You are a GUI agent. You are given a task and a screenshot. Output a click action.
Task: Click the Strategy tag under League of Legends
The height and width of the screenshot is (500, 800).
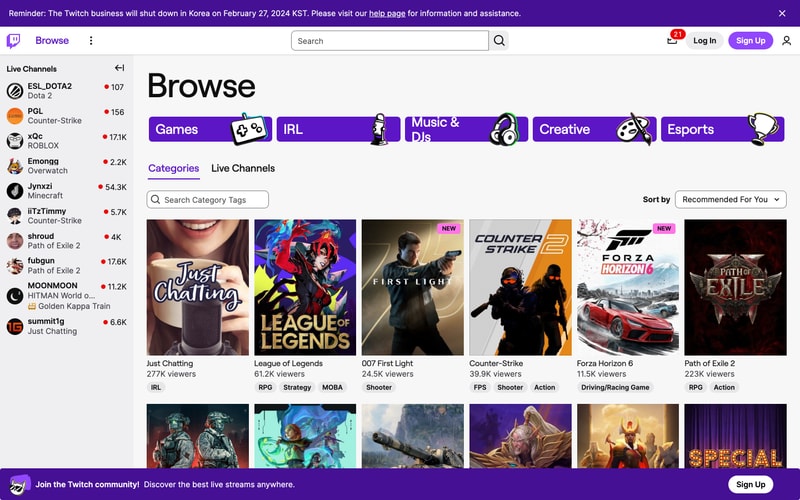(x=297, y=387)
